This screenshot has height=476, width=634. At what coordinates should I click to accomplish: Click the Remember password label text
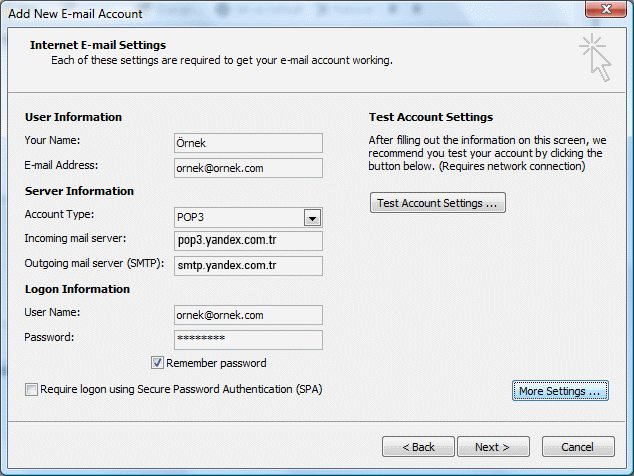pos(216,363)
